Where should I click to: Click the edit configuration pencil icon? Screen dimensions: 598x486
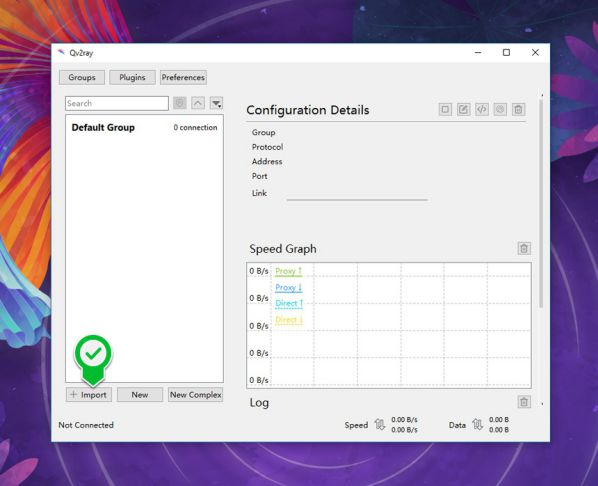pos(463,110)
